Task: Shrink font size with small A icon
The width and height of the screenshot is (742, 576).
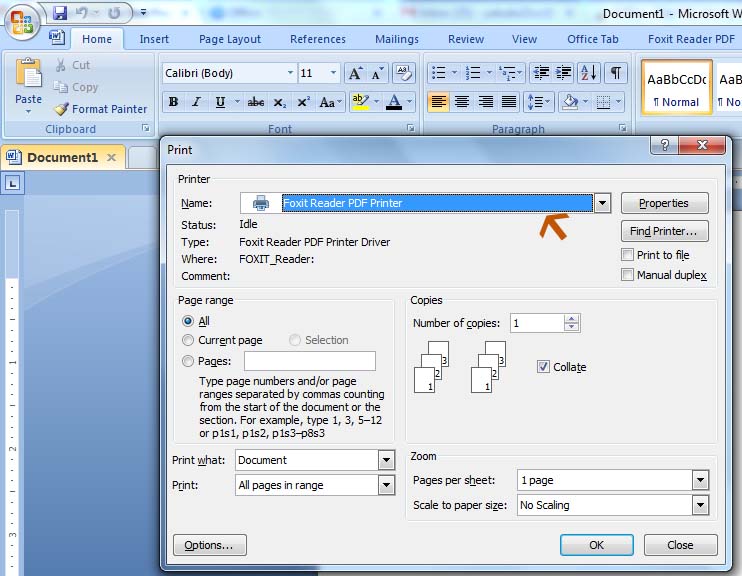Action: click(x=377, y=73)
